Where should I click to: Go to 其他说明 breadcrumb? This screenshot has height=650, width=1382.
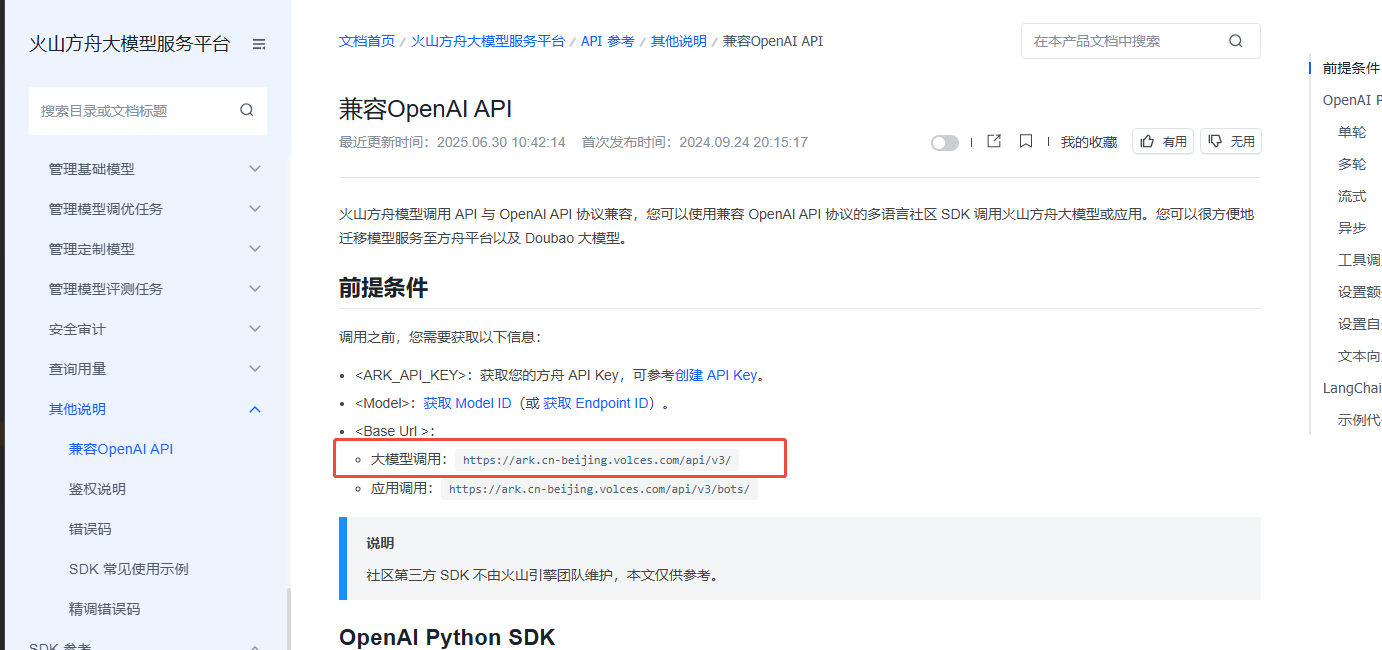(x=679, y=41)
